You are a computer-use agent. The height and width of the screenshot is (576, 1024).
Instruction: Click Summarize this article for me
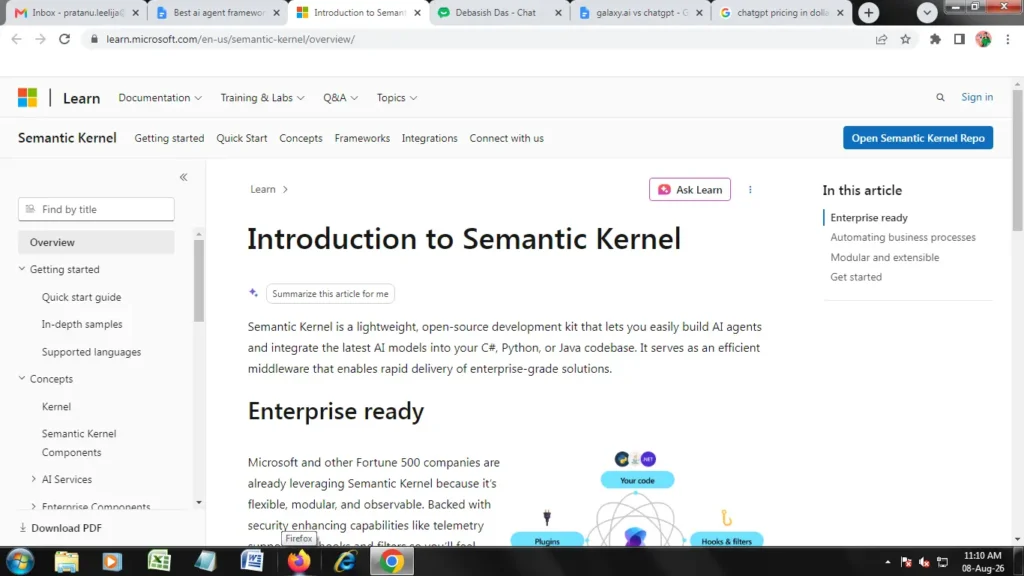click(x=330, y=293)
